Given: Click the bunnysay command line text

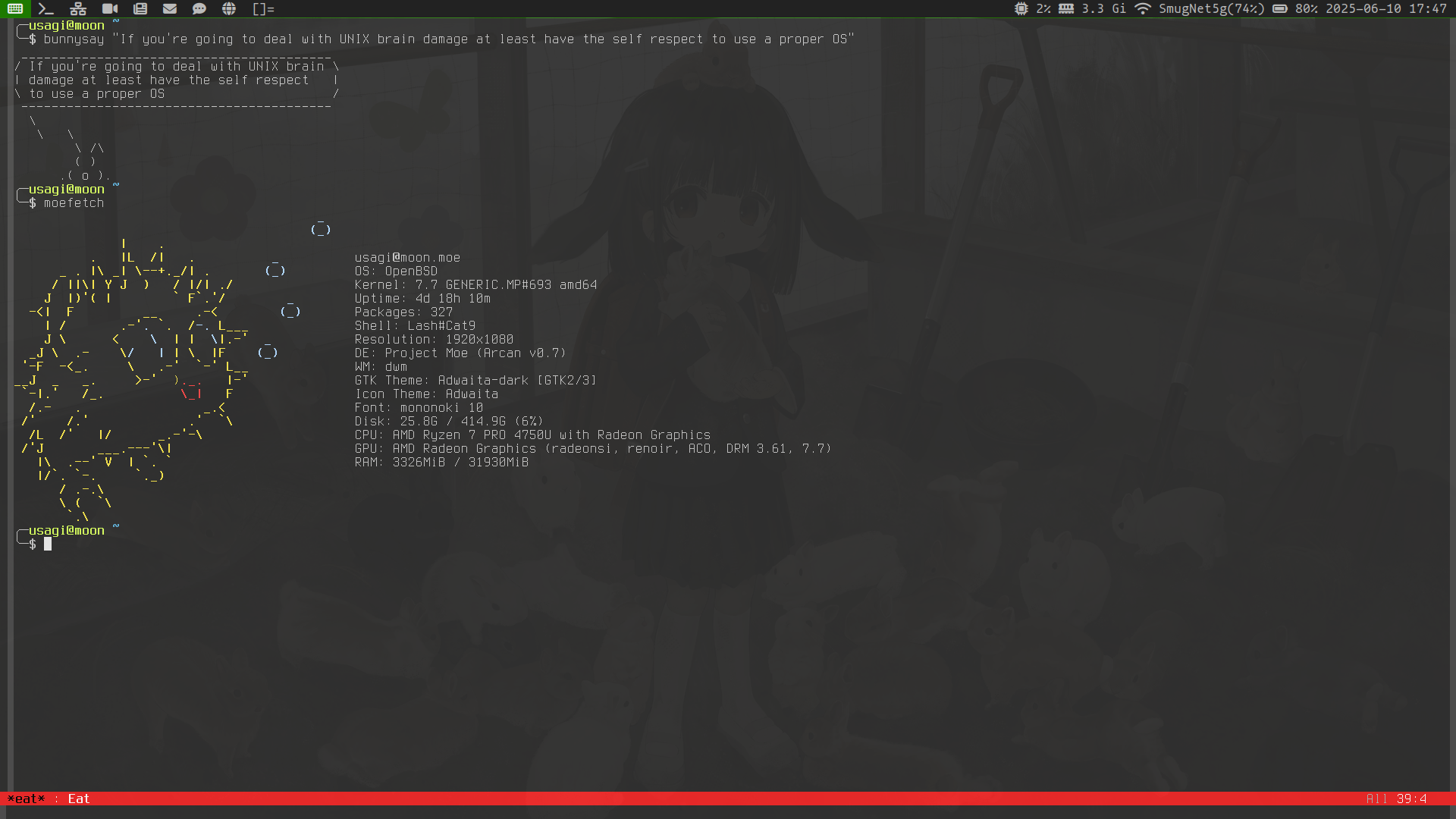Looking at the screenshot, I should click(x=449, y=39).
